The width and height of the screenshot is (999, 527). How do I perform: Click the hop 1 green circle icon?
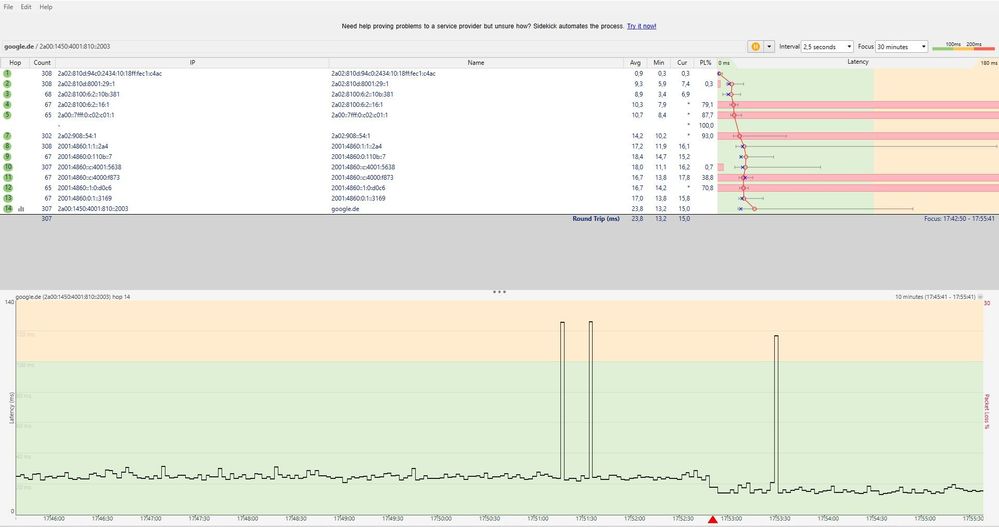[x=8, y=73]
